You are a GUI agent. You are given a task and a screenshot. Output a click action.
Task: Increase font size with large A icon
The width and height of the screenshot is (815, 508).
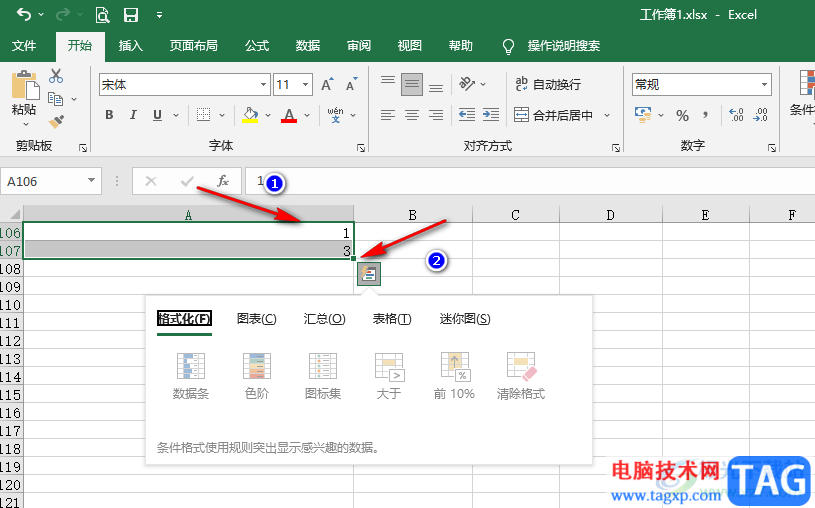[327, 84]
